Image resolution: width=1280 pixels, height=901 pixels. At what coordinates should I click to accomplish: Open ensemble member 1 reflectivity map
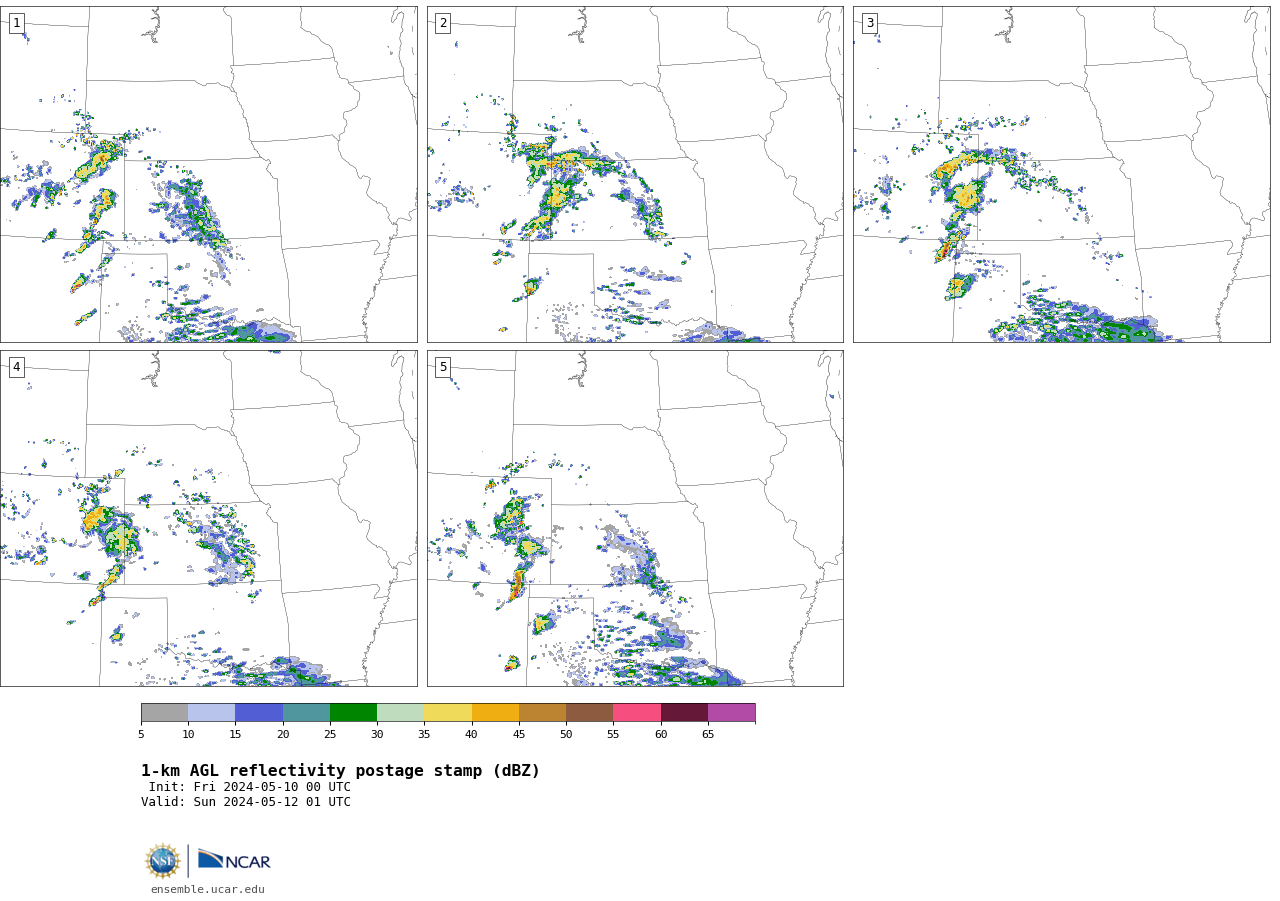(x=209, y=174)
